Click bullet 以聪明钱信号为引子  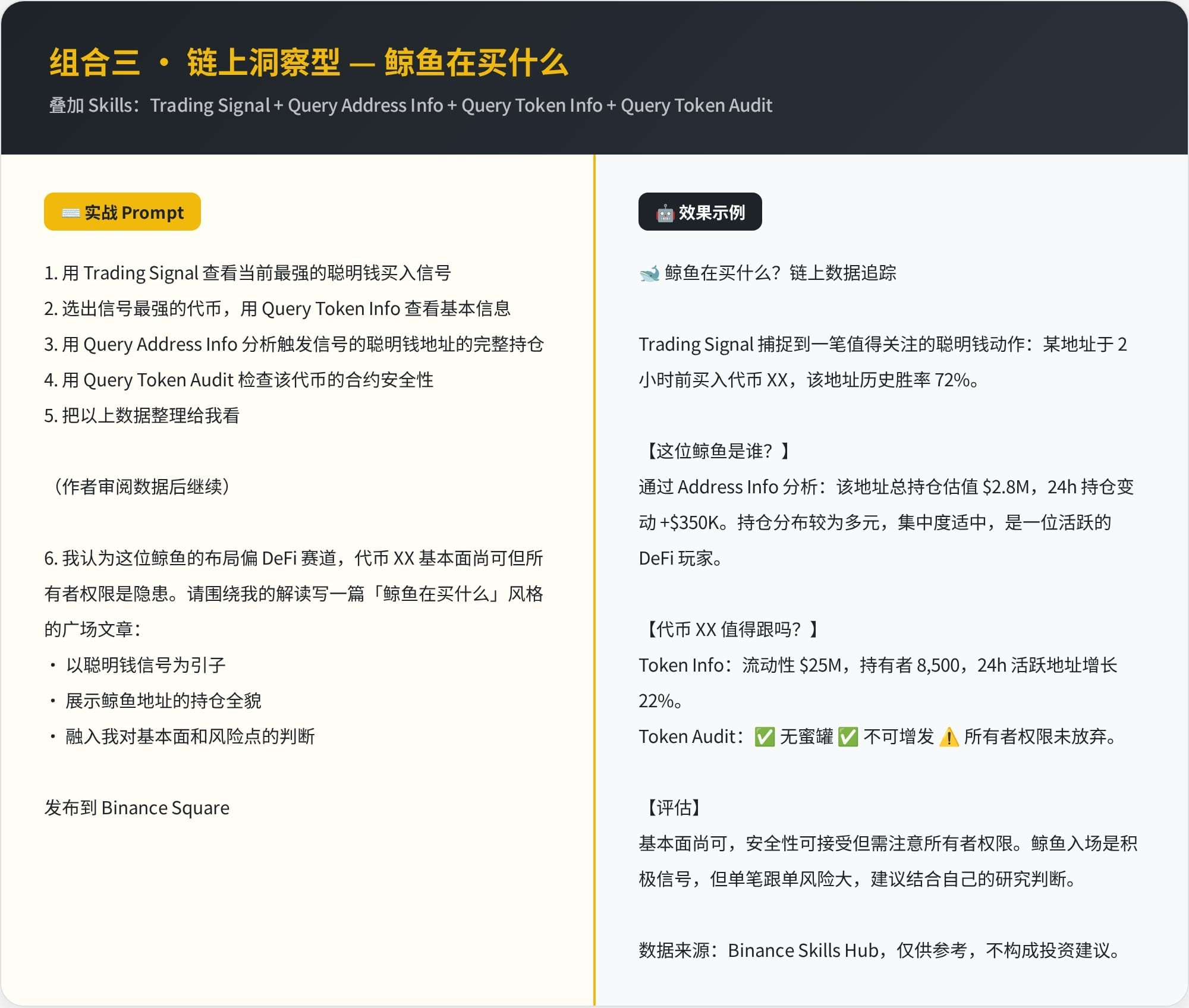pyautogui.click(x=145, y=665)
